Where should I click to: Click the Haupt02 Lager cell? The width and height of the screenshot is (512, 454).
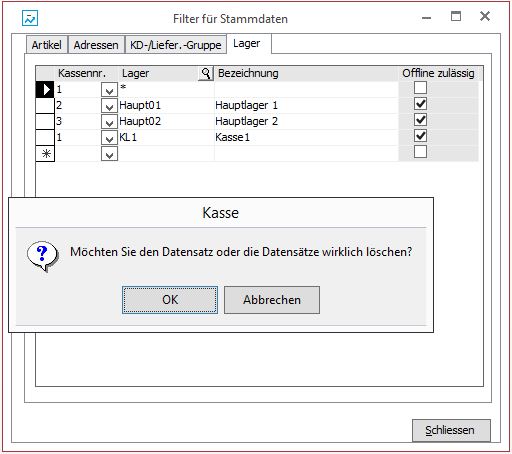[166, 121]
